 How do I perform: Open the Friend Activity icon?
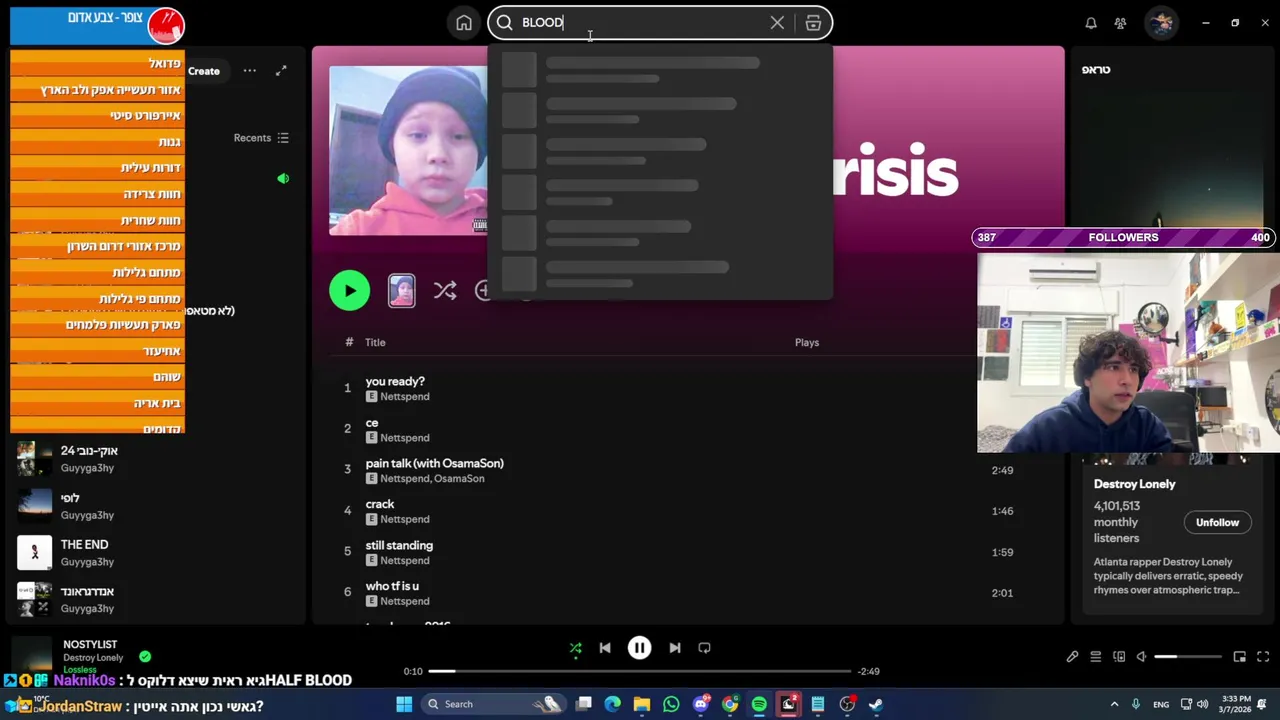[x=1121, y=23]
